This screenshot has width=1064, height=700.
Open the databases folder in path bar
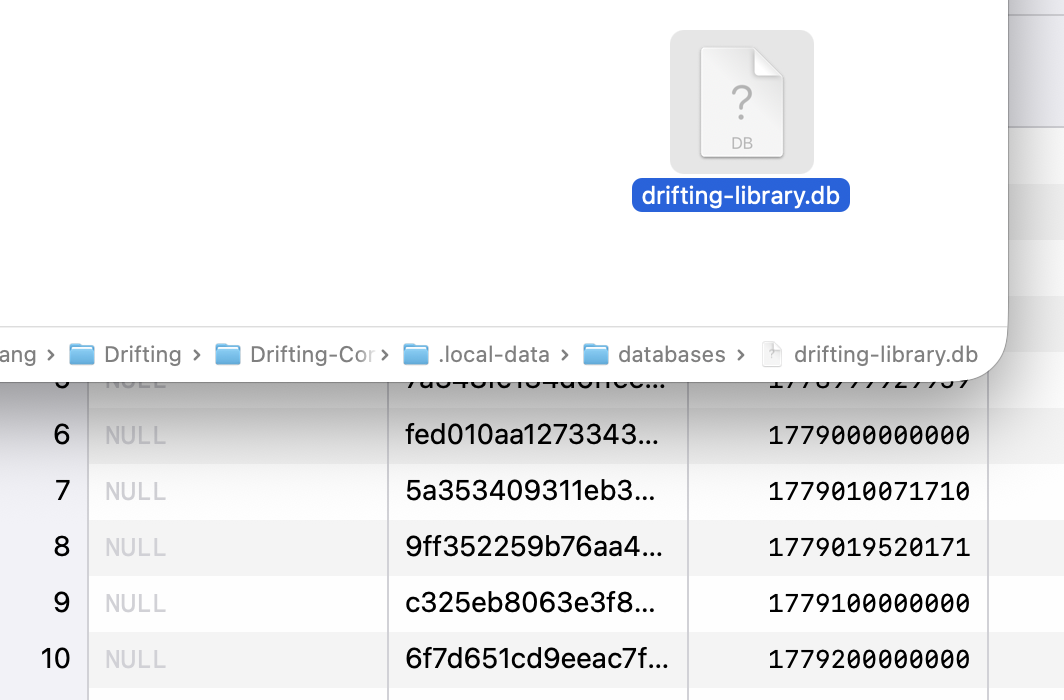pos(654,354)
